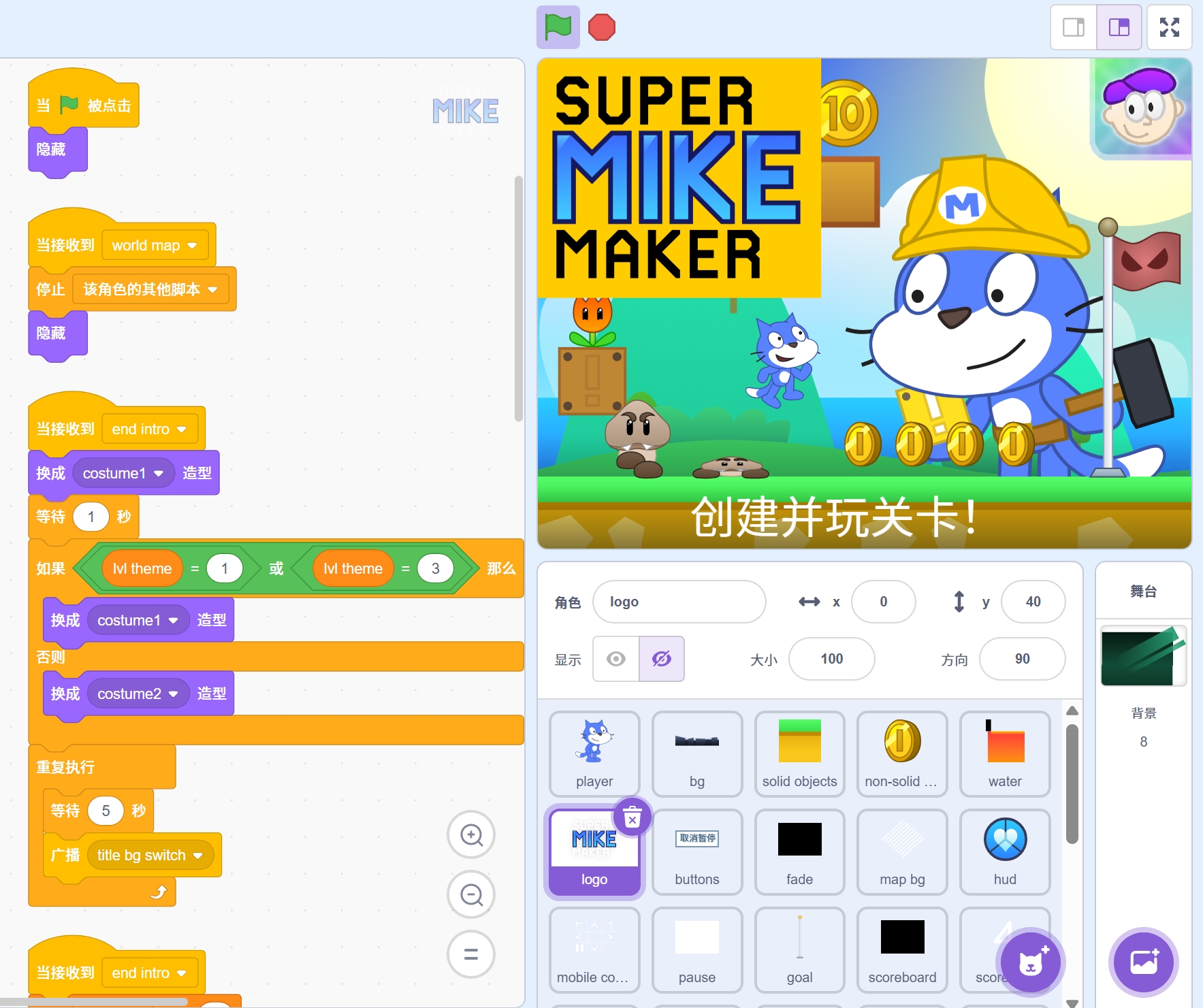Switch to small stage layout

coord(1074,27)
